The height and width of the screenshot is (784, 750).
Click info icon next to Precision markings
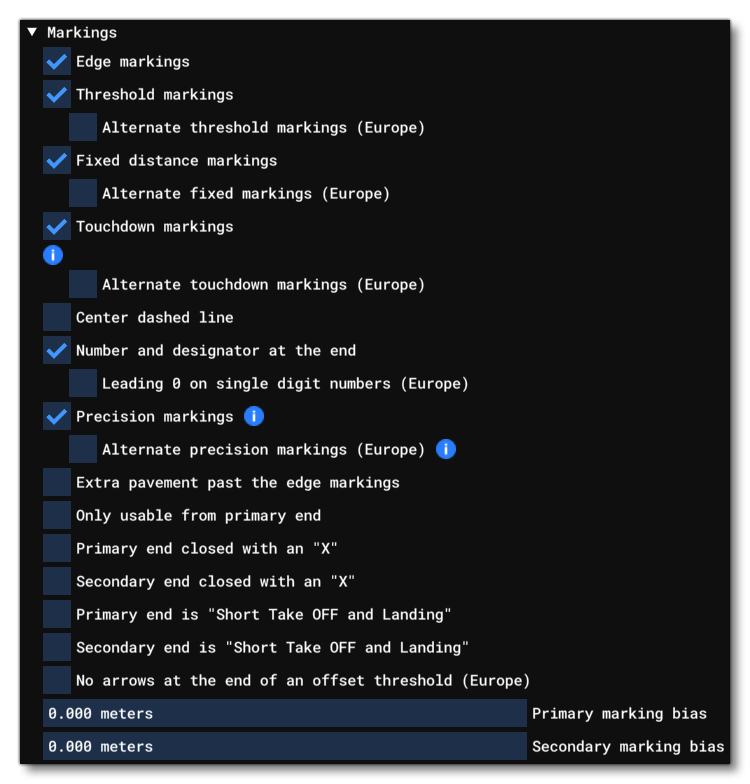[x=254, y=416]
